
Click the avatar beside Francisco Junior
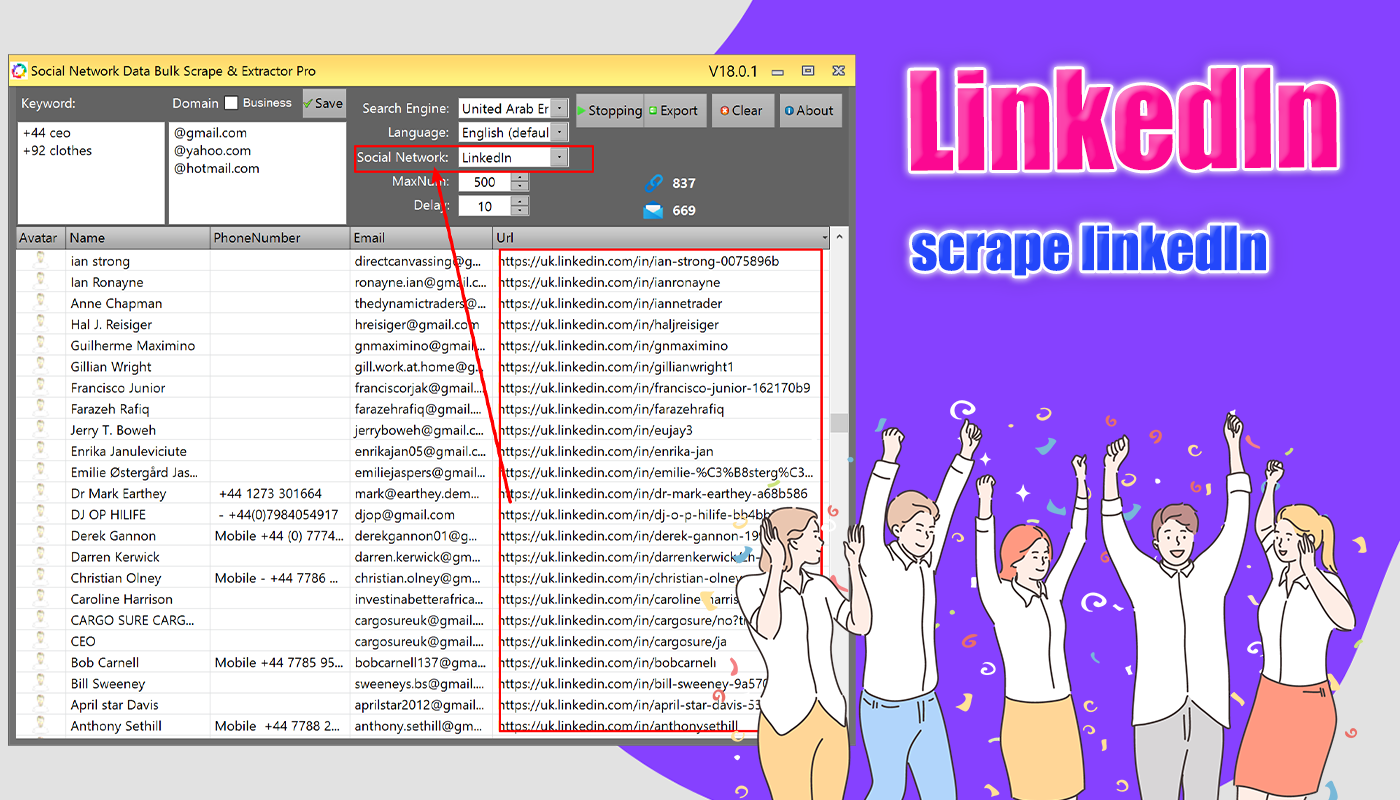point(41,387)
